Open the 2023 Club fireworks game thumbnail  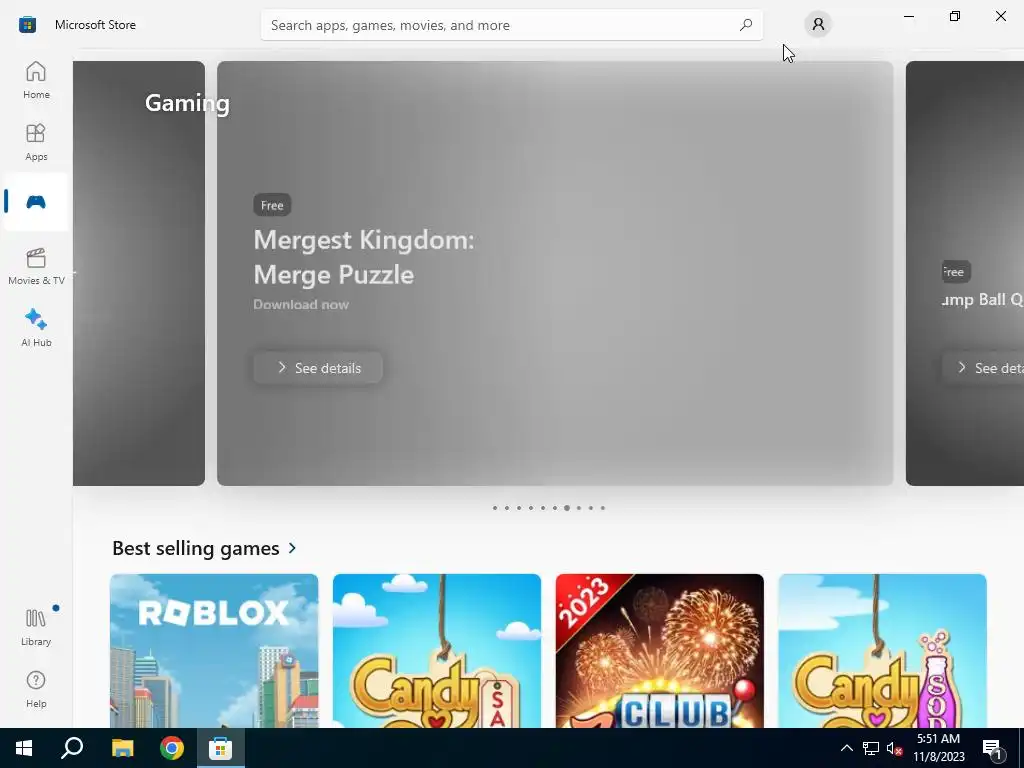(660, 650)
